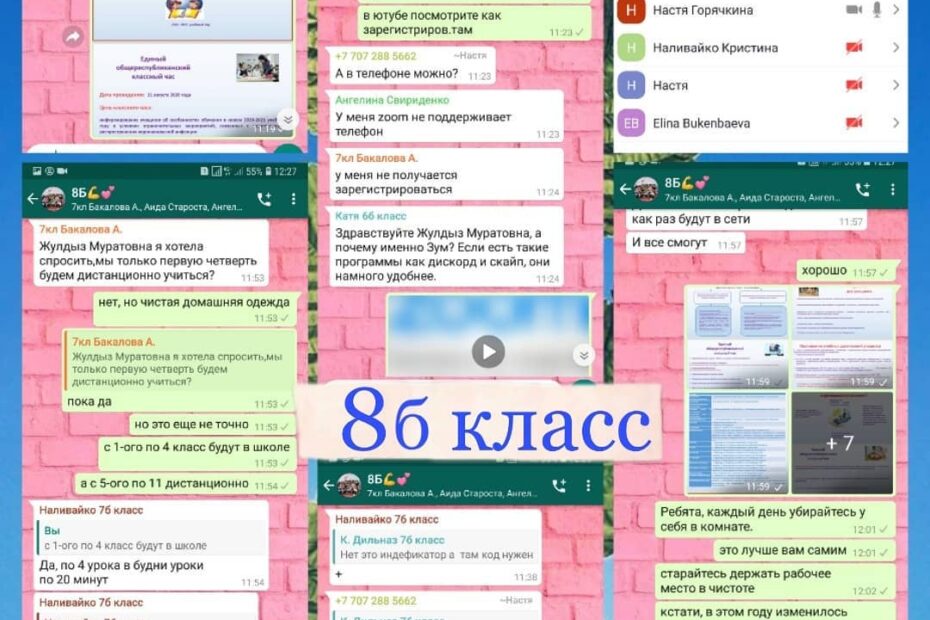
Task: Select message "Да, по 4 урока в будни уроки"
Action: pos(151,546)
